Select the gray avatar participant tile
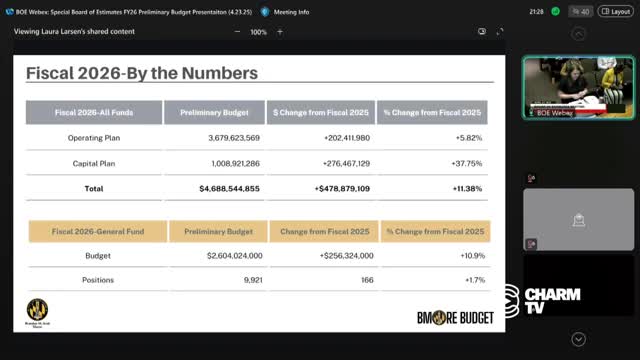Viewport: 640px width, 360px height. click(578, 220)
